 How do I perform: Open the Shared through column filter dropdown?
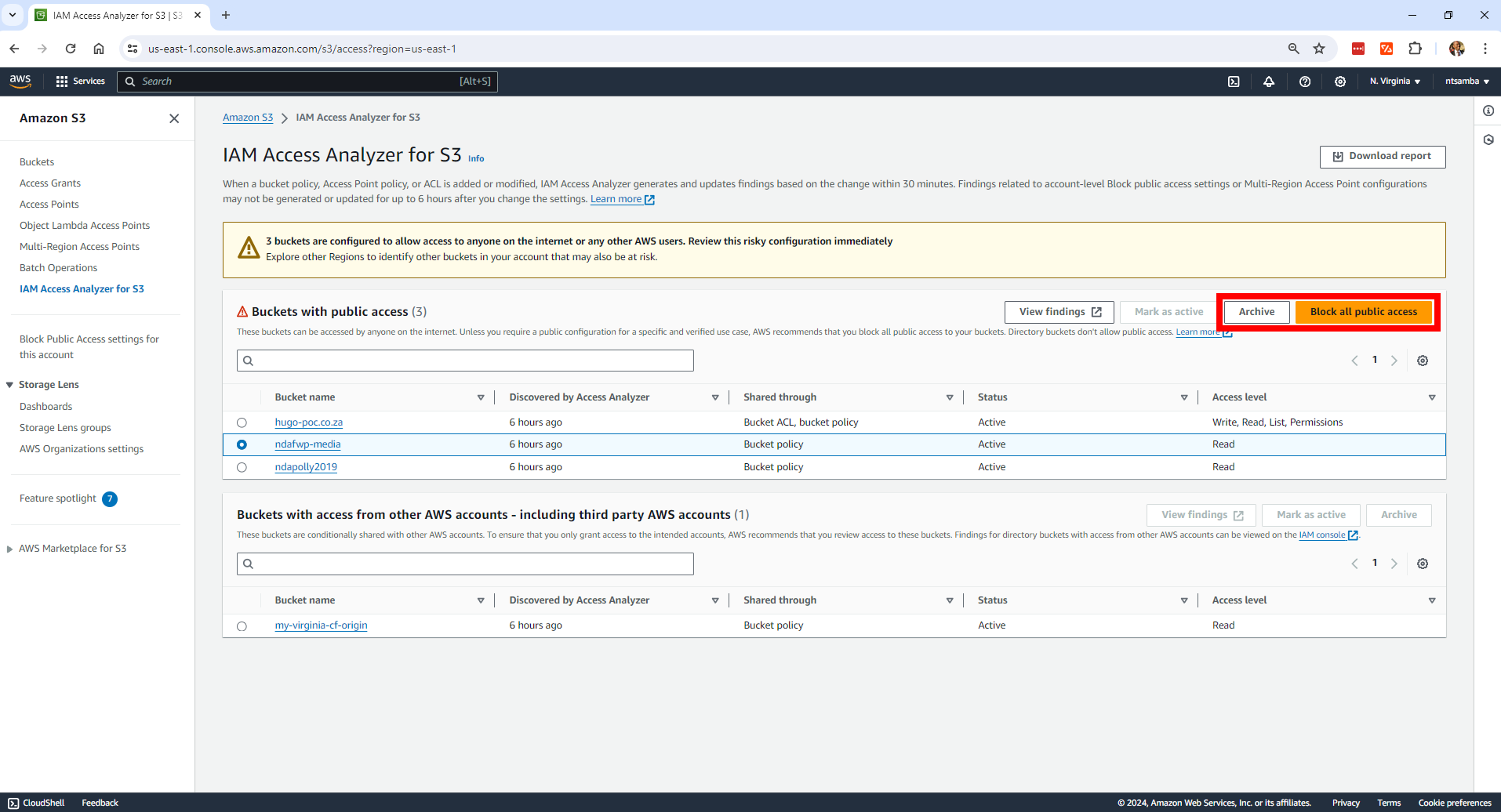click(949, 397)
